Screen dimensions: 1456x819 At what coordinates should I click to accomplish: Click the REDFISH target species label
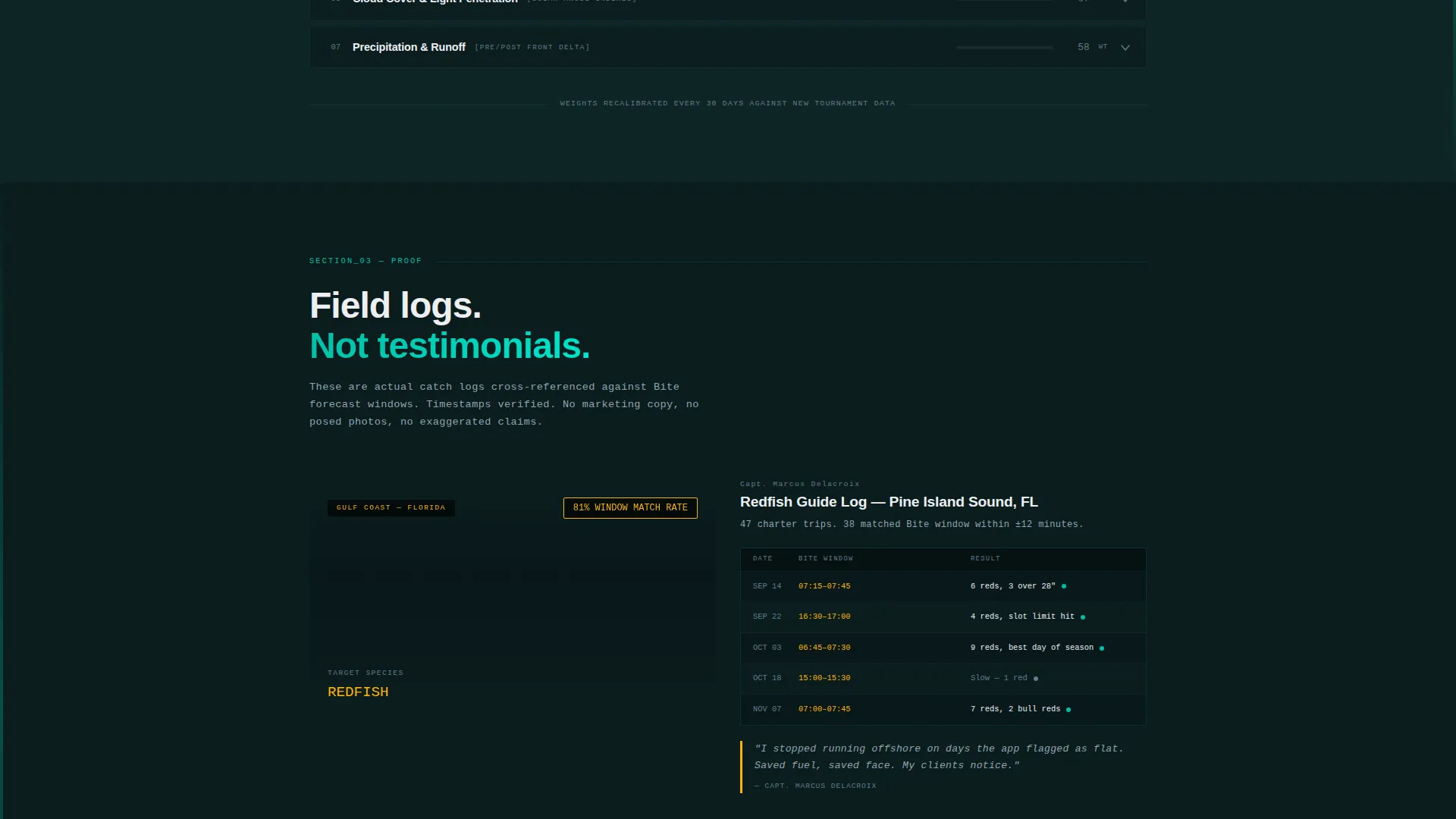click(358, 692)
